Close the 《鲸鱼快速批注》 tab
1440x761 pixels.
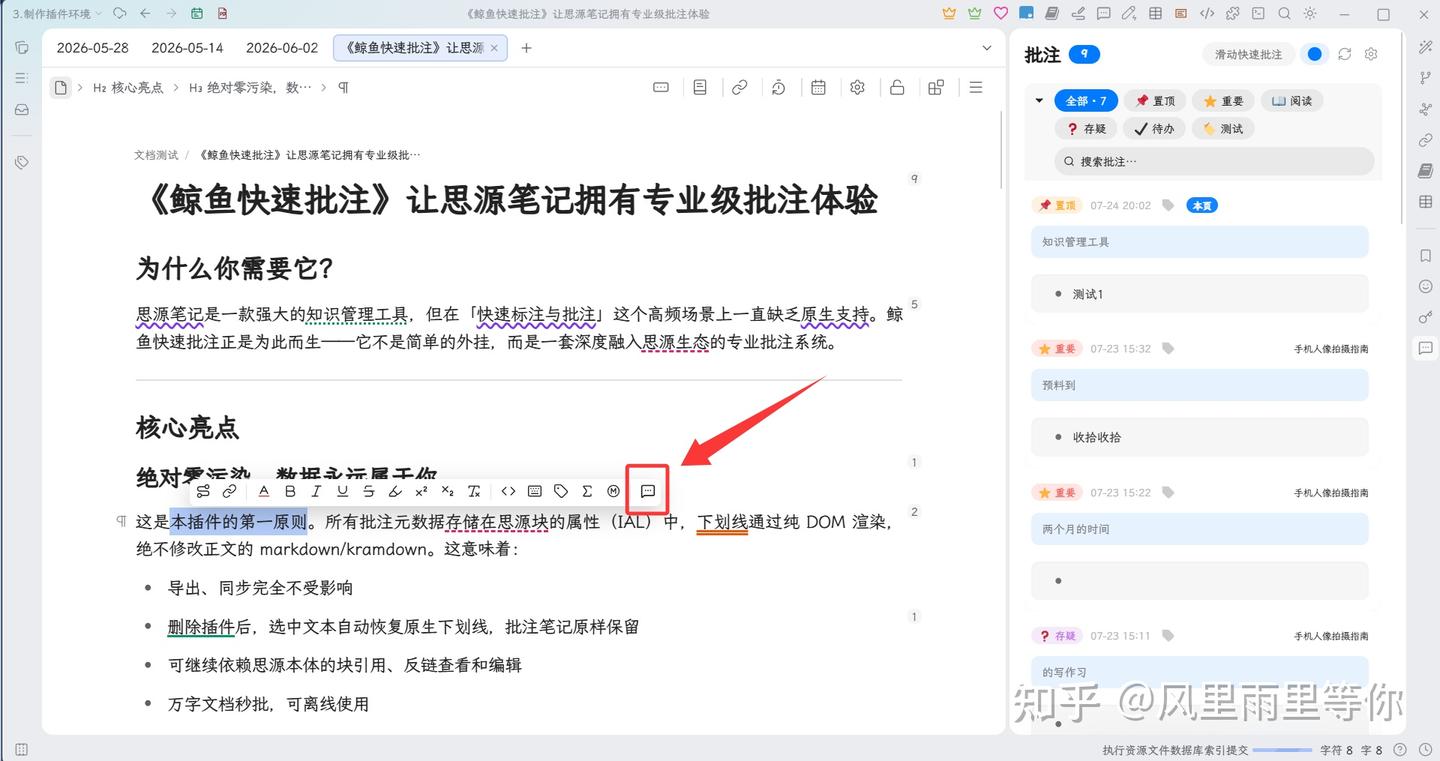pyautogui.click(x=494, y=48)
